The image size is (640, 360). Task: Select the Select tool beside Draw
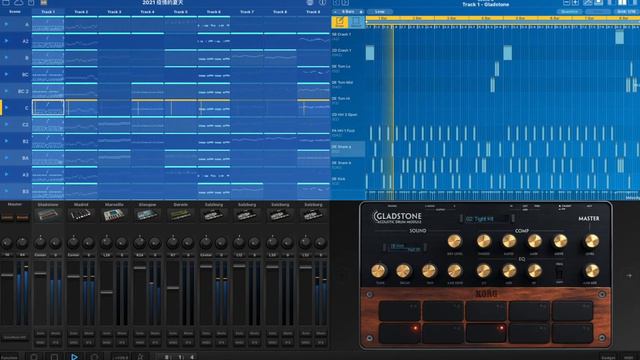[x=356, y=22]
